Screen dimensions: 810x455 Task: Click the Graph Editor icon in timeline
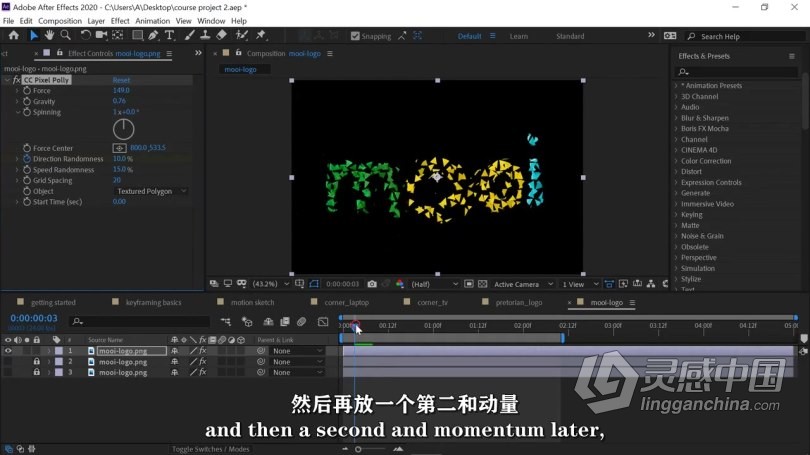[323, 322]
